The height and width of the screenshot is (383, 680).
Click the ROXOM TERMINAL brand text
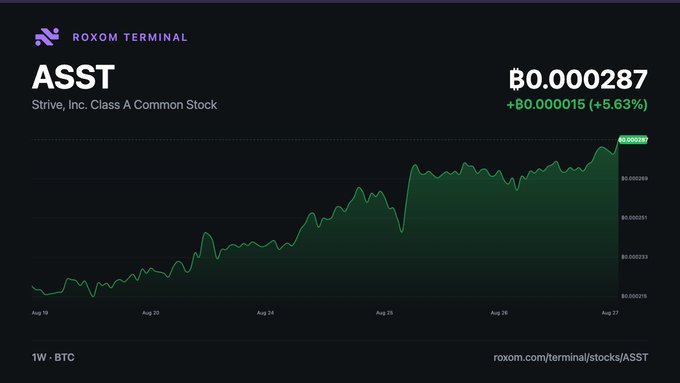[x=130, y=37]
